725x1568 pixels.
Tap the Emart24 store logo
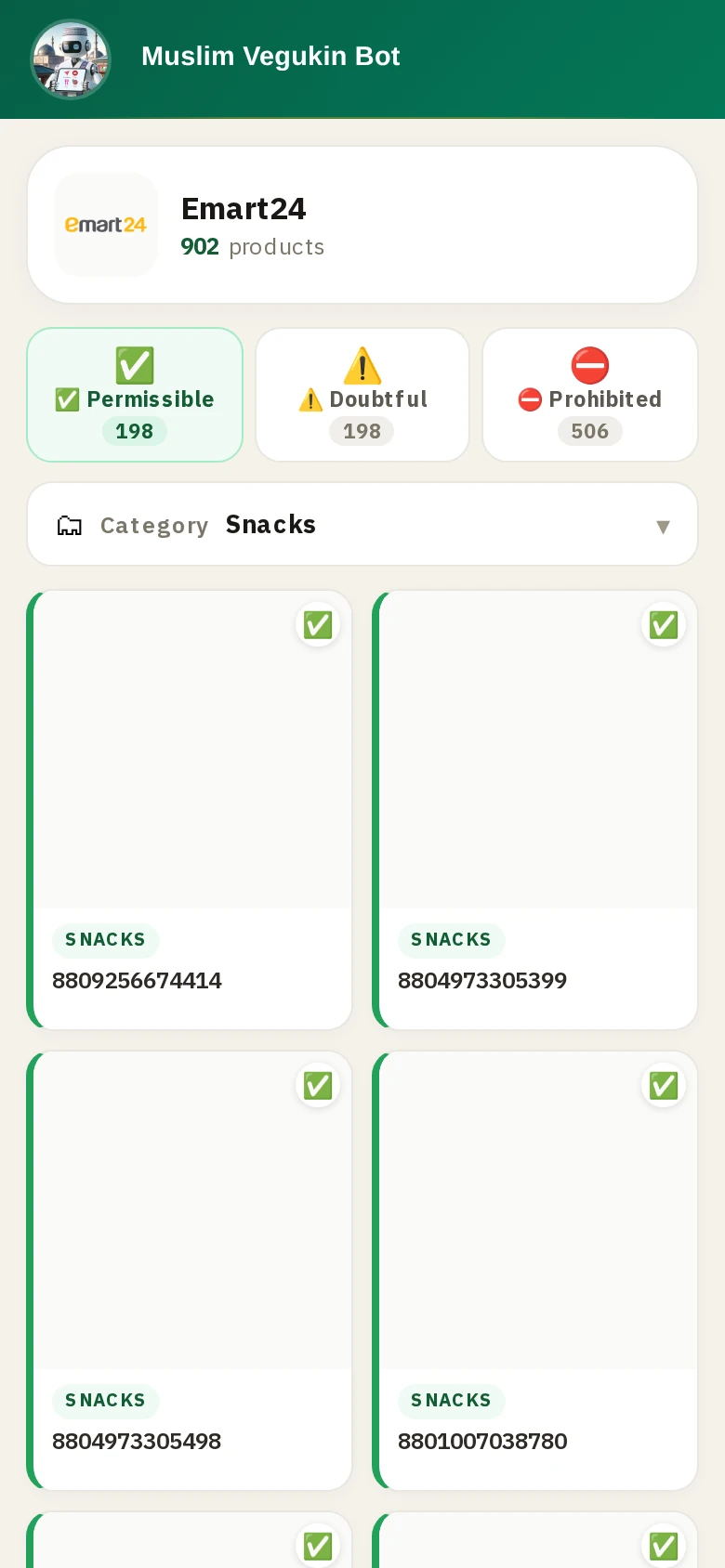pos(106,225)
